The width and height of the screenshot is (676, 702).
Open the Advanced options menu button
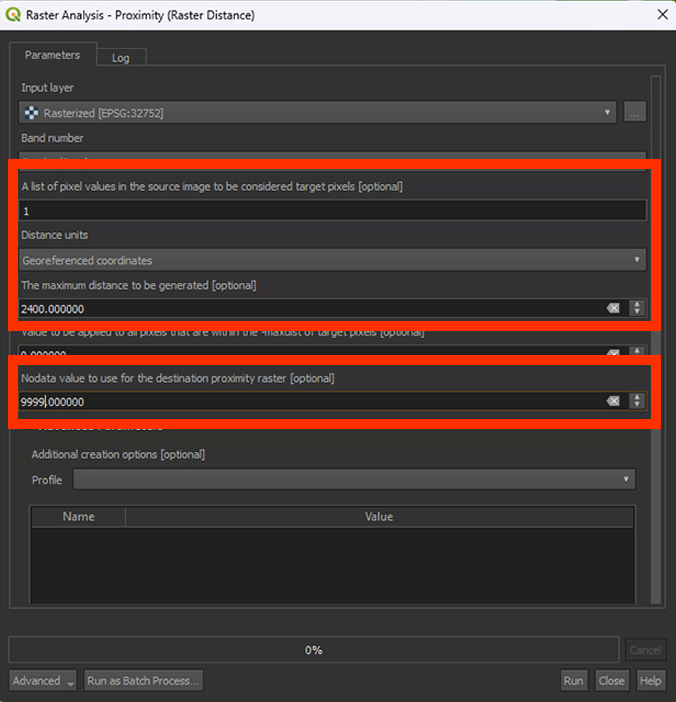(43, 681)
